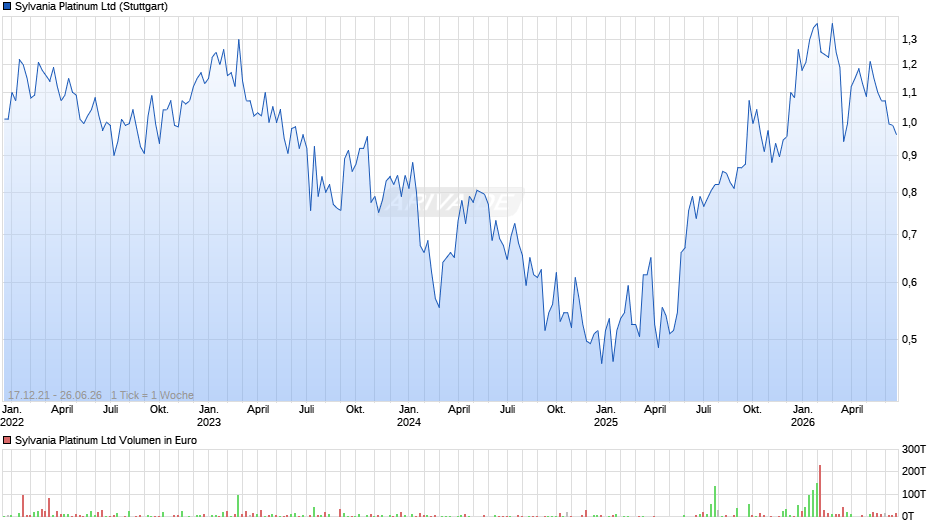Click the '0,9' price axis value
940x526 pixels.
coord(909,155)
